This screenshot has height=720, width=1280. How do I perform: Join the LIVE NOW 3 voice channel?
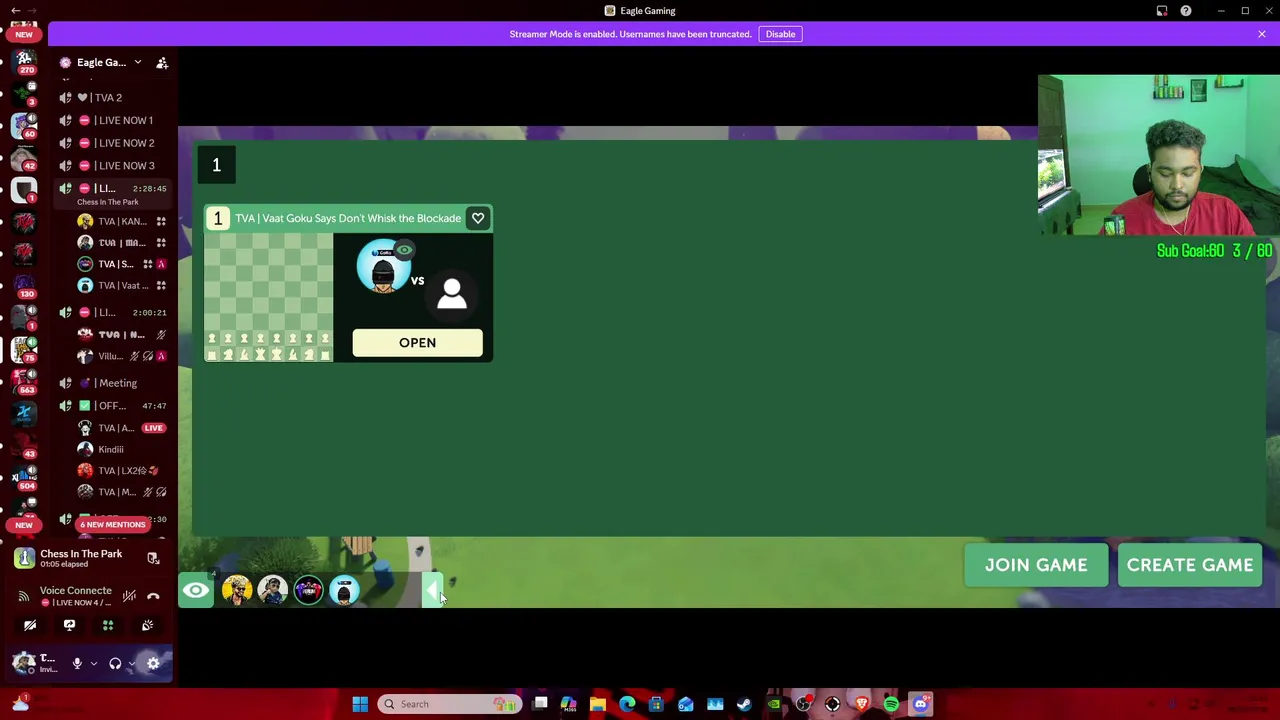pyautogui.click(x=110, y=166)
